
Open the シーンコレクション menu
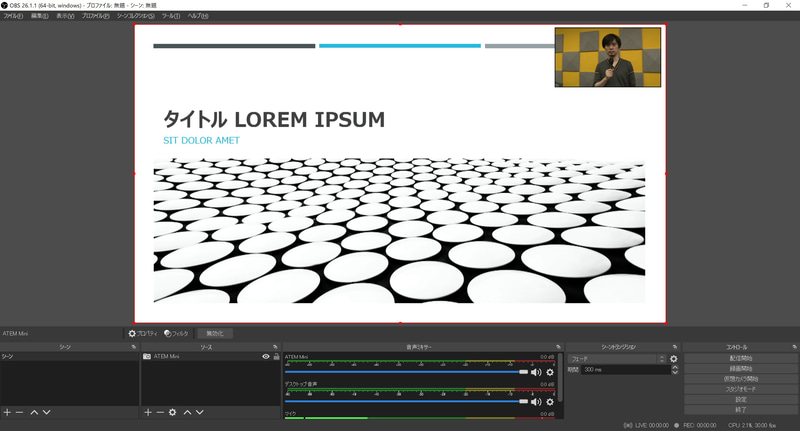135,16
